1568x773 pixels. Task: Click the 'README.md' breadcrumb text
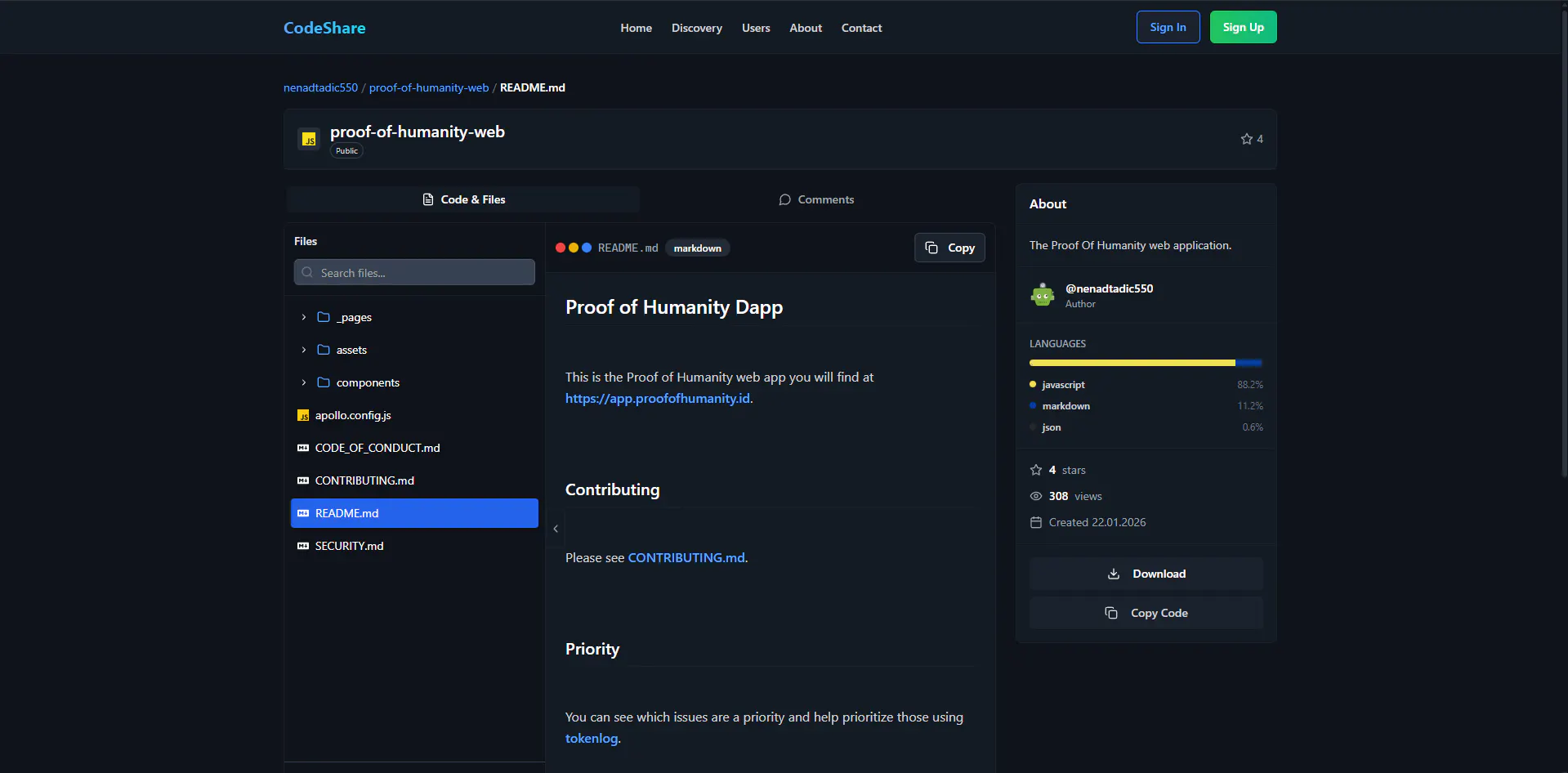point(533,87)
